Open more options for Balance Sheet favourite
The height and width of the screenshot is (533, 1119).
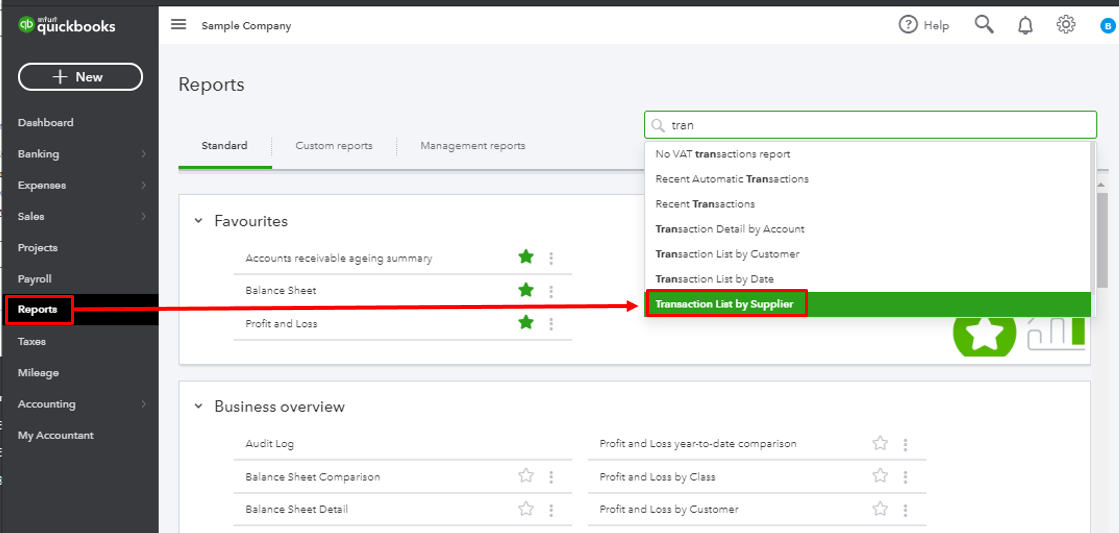[x=551, y=291]
